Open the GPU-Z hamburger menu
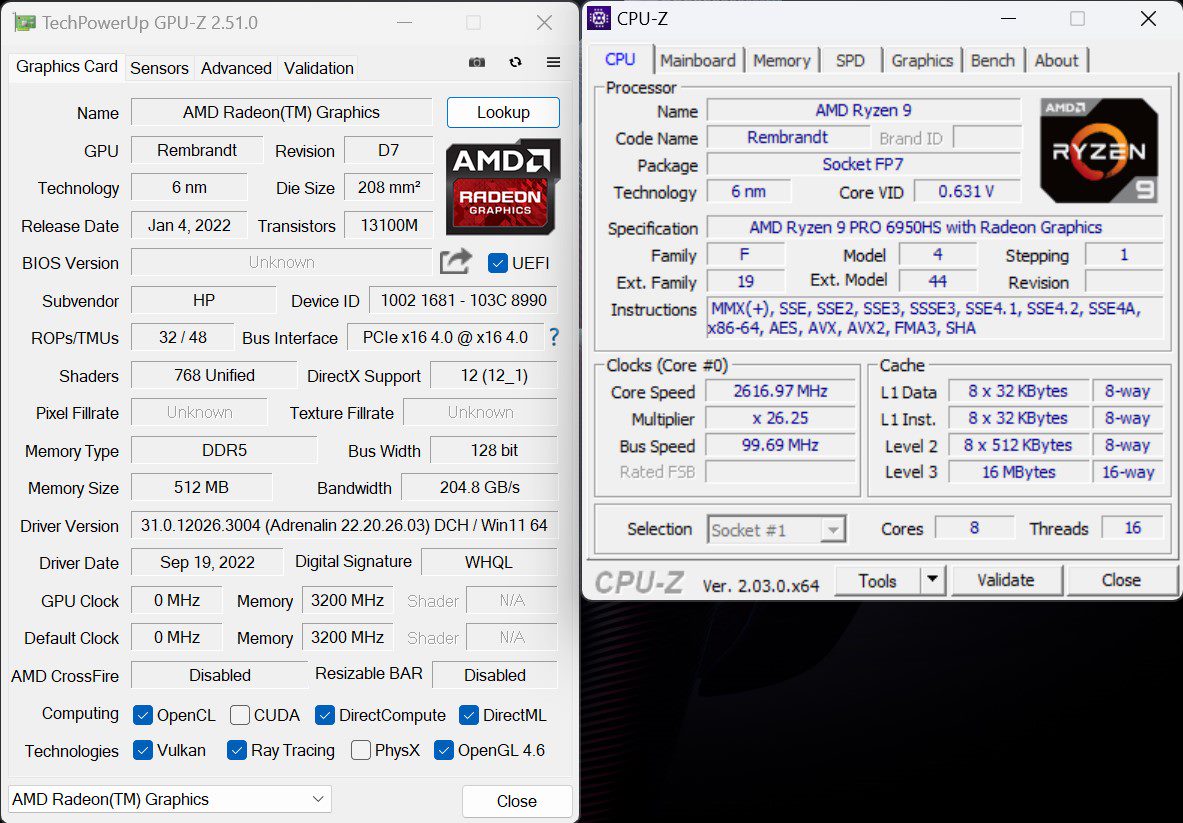The width and height of the screenshot is (1183, 823). (553, 62)
